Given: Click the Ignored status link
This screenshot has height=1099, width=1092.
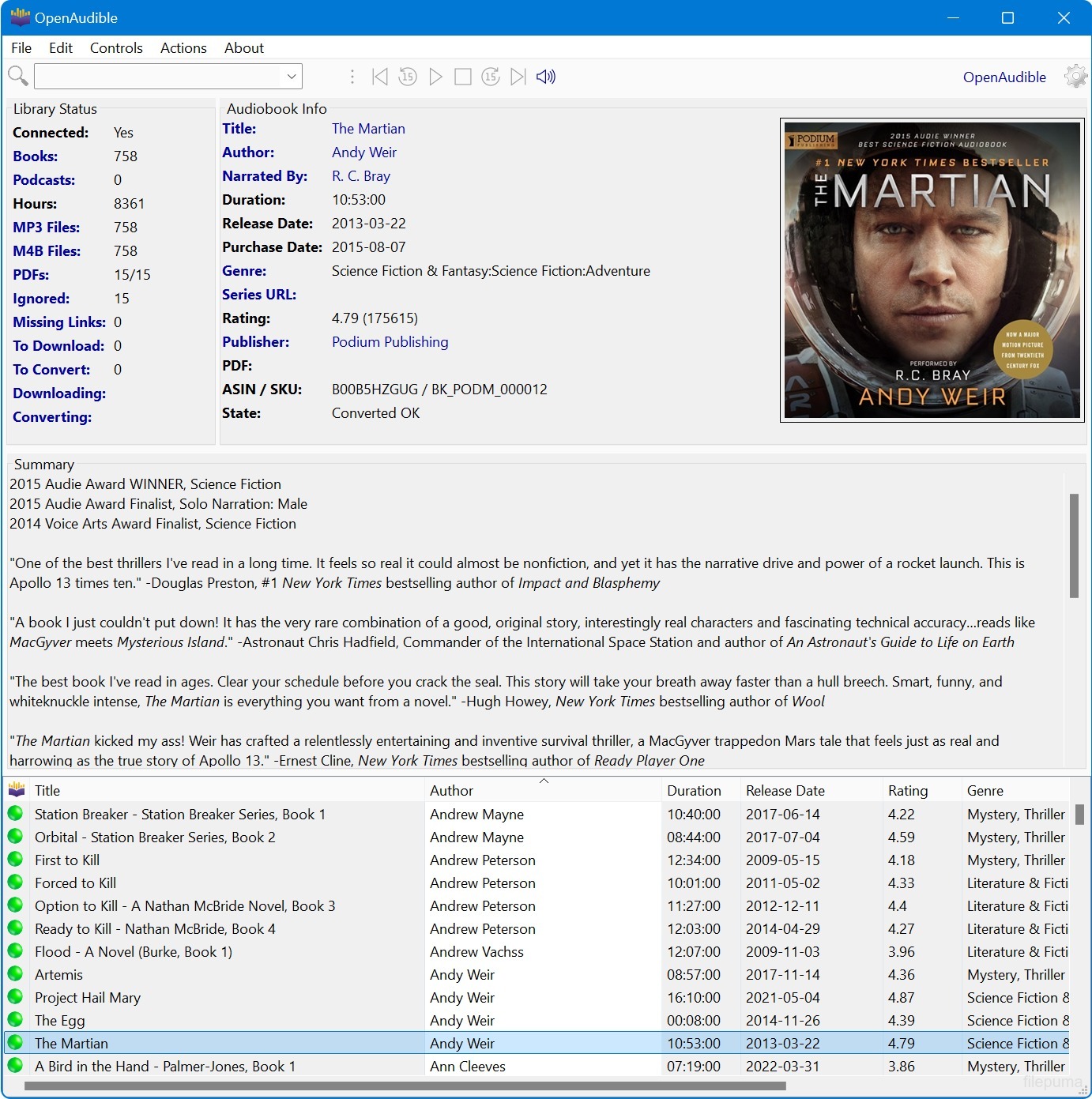Looking at the screenshot, I should click(x=41, y=299).
